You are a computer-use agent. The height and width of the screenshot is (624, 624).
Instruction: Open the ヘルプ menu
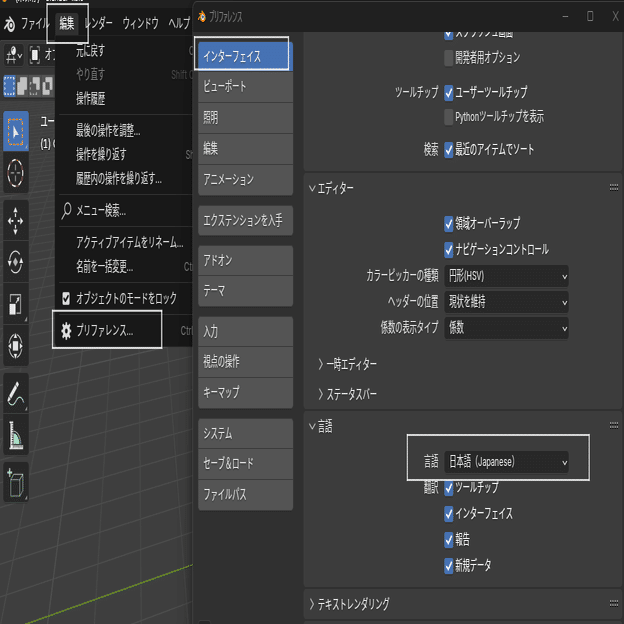pyautogui.click(x=179, y=24)
